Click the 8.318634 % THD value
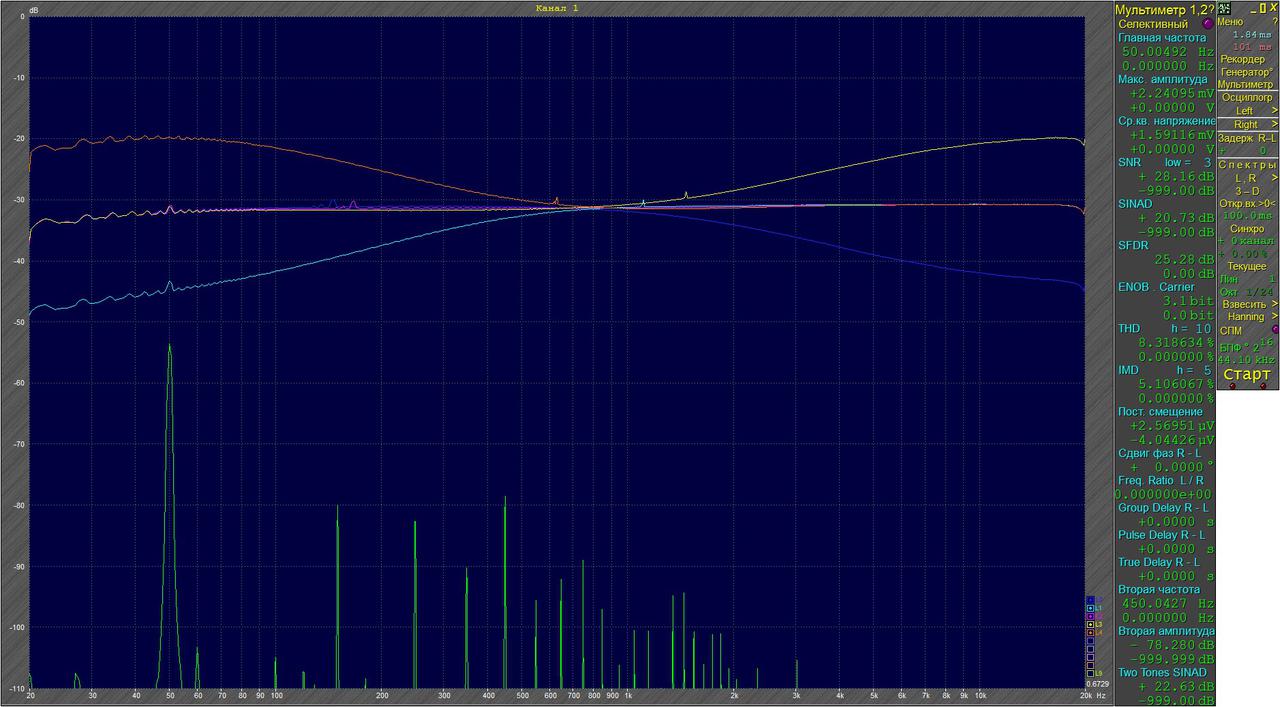 (x=1176, y=342)
